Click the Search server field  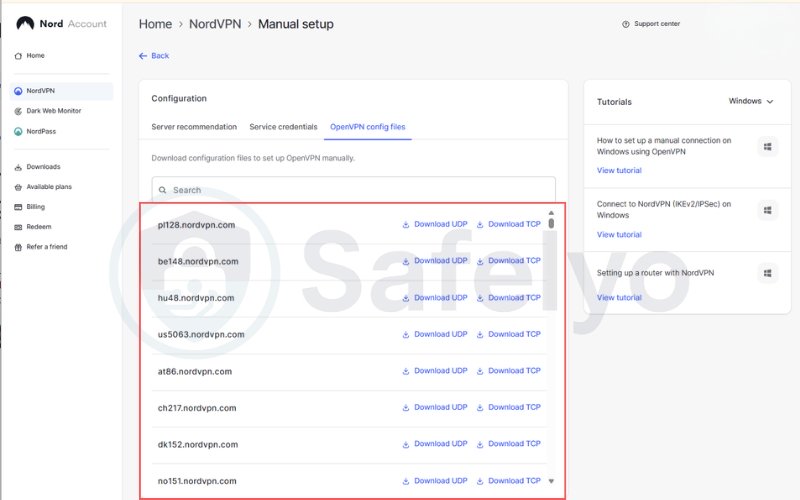coord(353,190)
